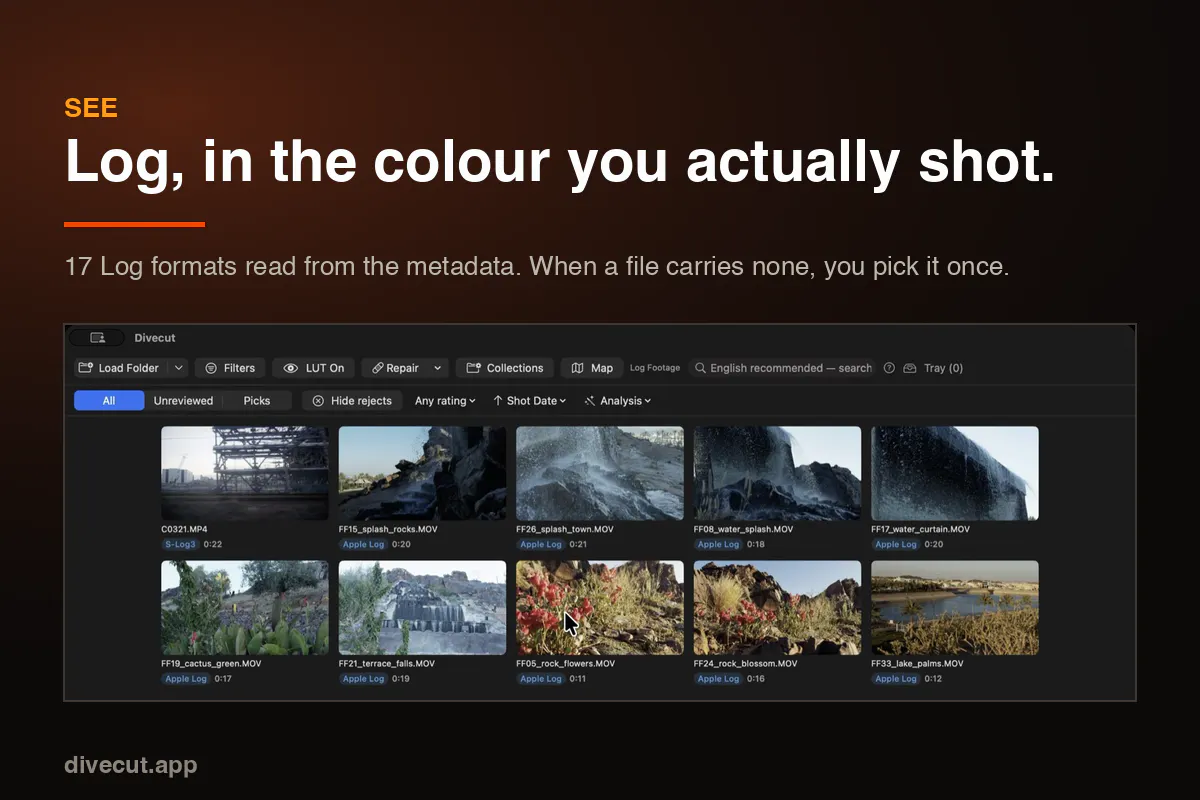The image size is (1200, 800).
Task: Click the Apple Log badge under FF26_splash_town.MOV
Action: coord(540,544)
